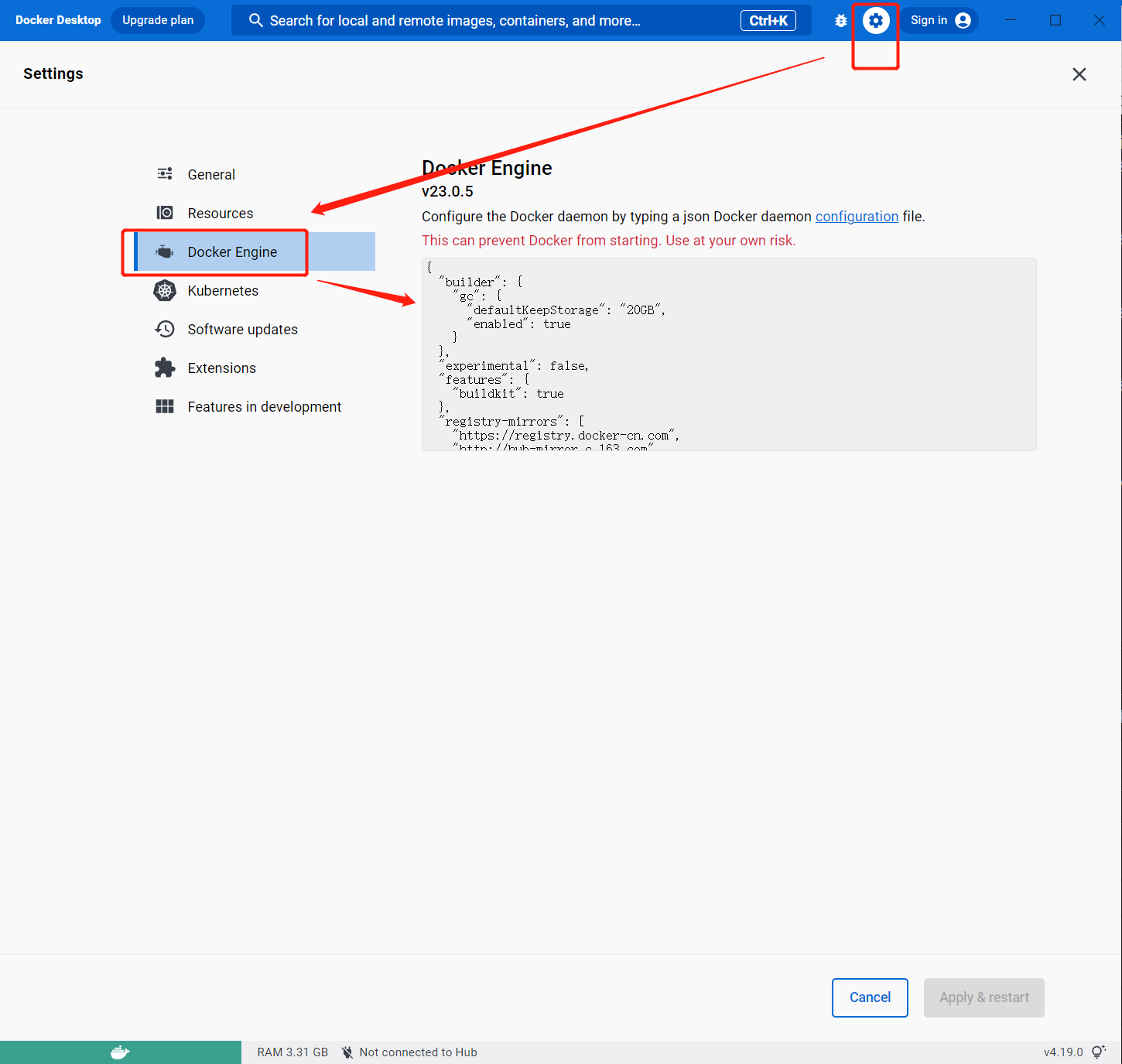Click the disconnected plug icon

347,1052
